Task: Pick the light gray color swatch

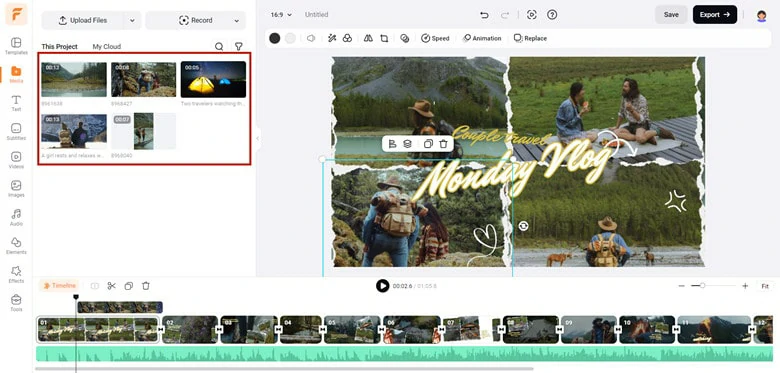Action: pos(291,38)
